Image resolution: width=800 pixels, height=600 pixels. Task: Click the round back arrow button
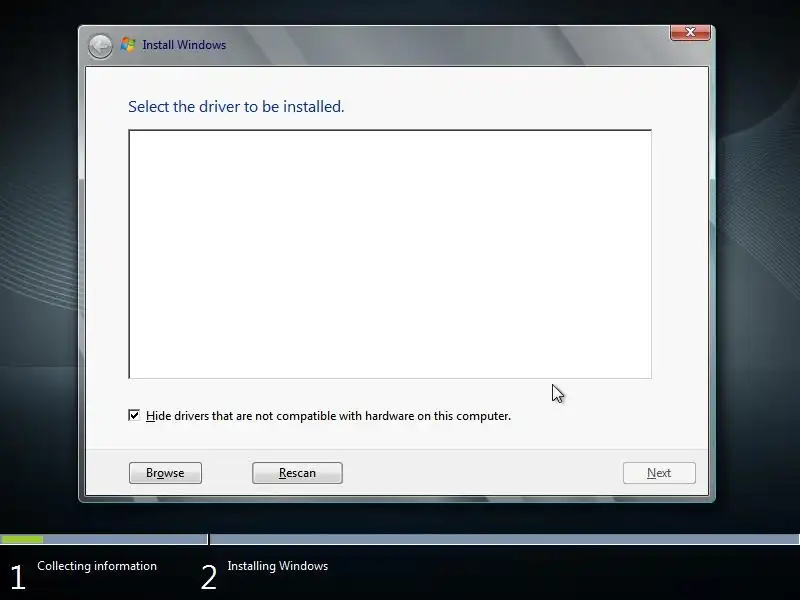pos(100,46)
